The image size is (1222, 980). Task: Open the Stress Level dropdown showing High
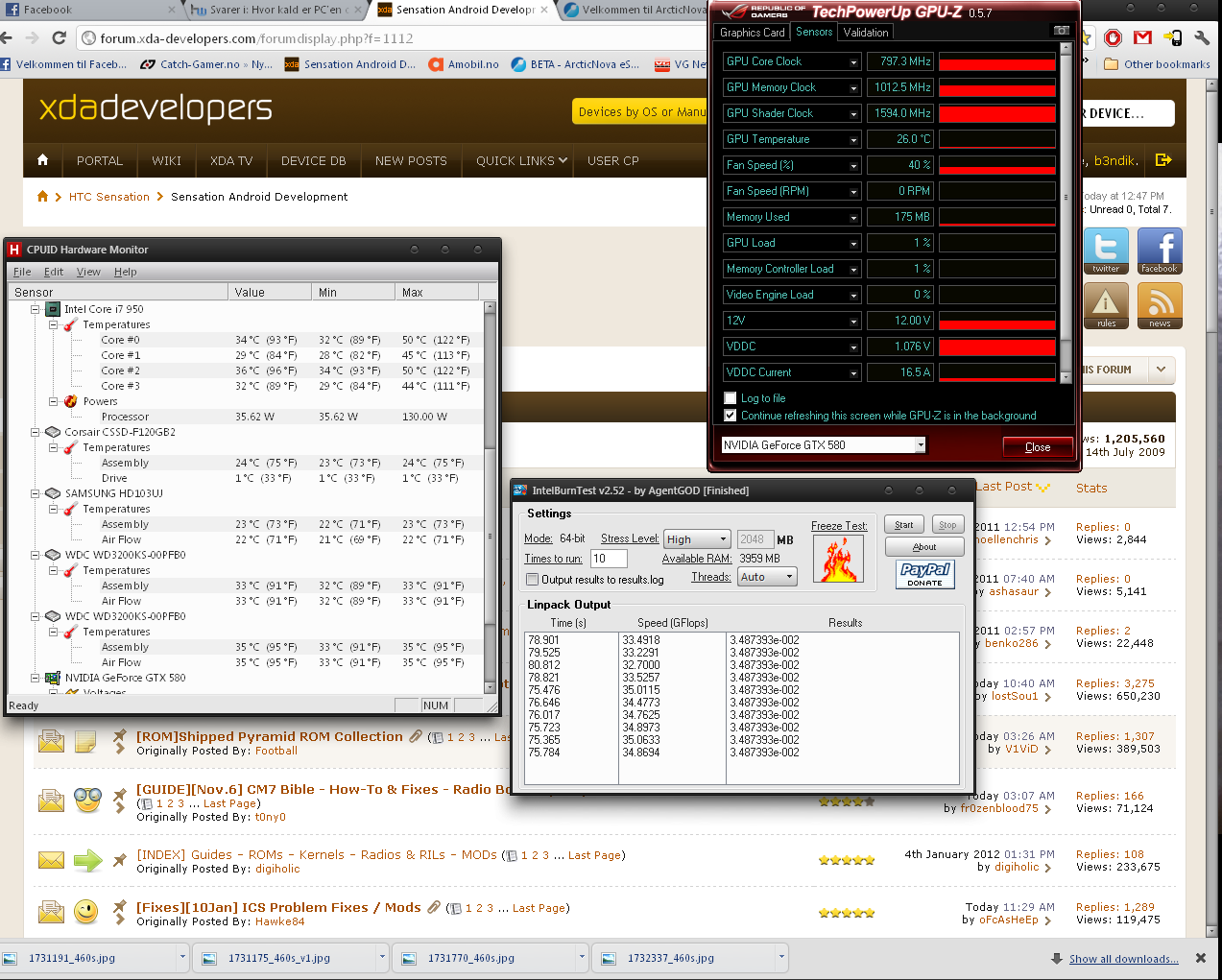(697, 539)
